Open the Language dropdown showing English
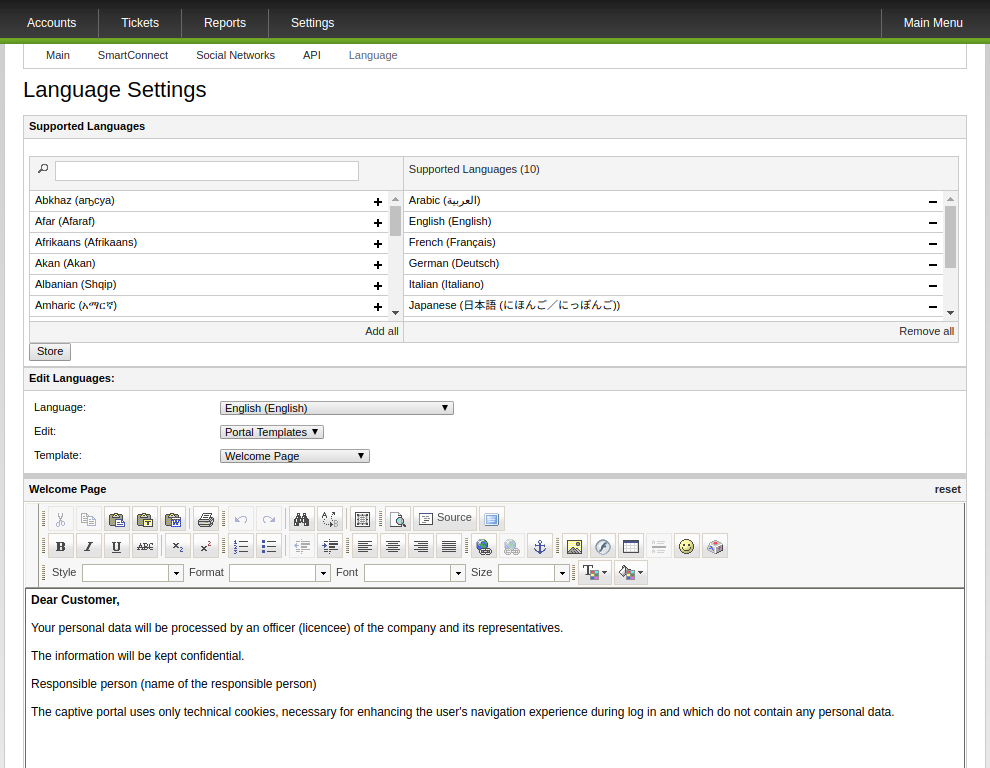Screen dimensions: 990x768 pos(336,408)
